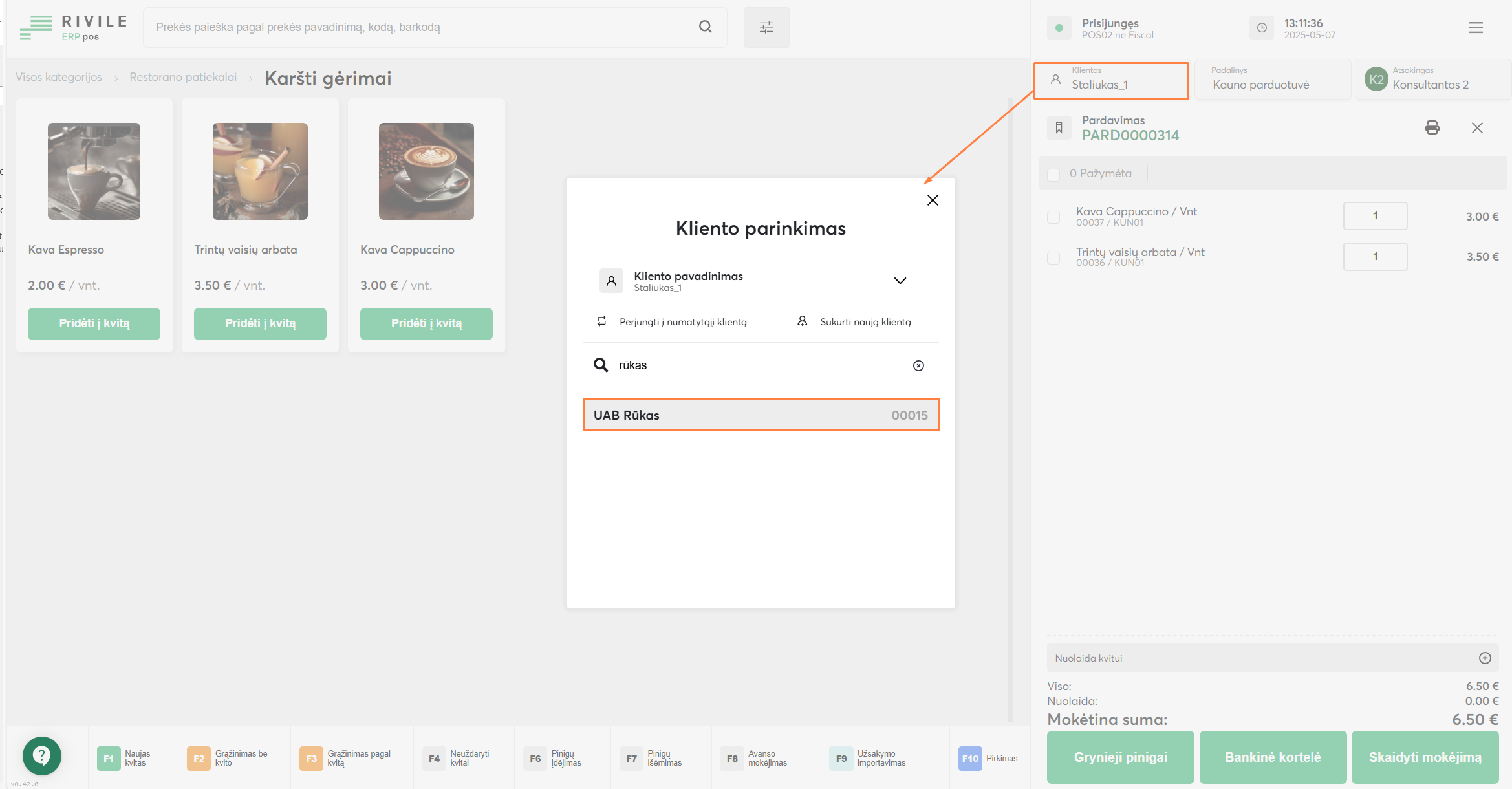Open the green help question mark

tap(42, 755)
